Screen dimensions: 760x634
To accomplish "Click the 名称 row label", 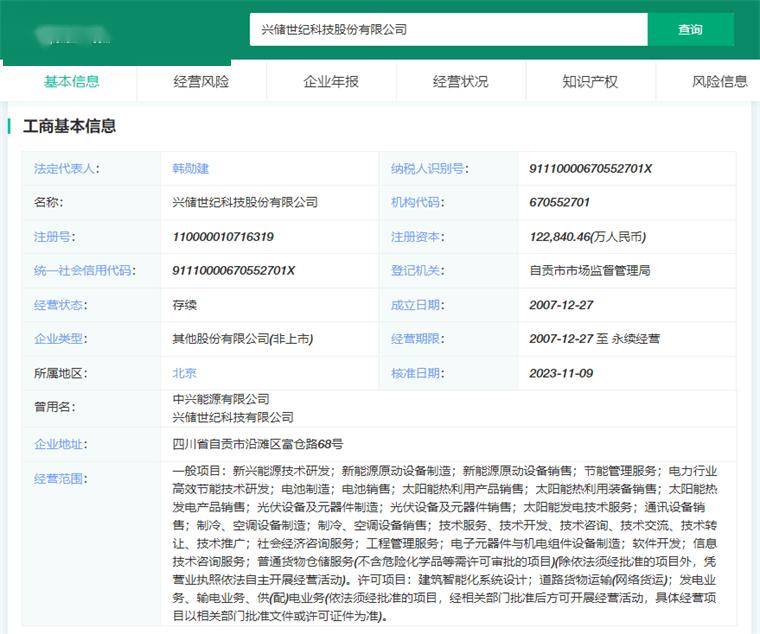I will [48, 202].
